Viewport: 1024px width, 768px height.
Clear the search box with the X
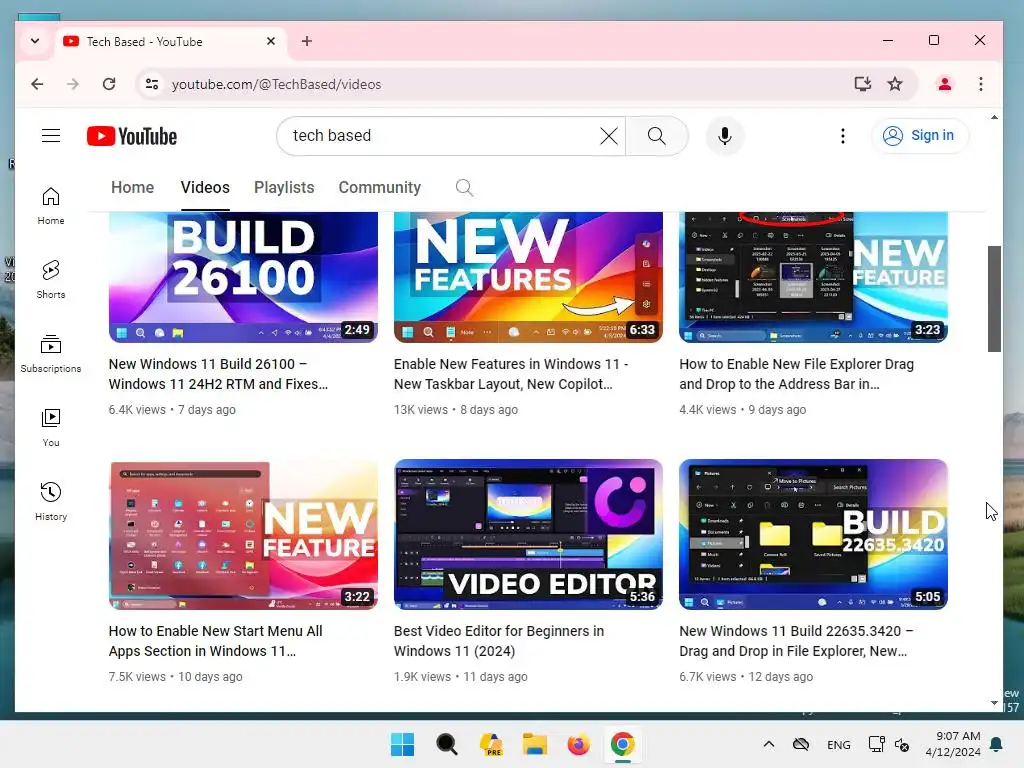tap(609, 136)
